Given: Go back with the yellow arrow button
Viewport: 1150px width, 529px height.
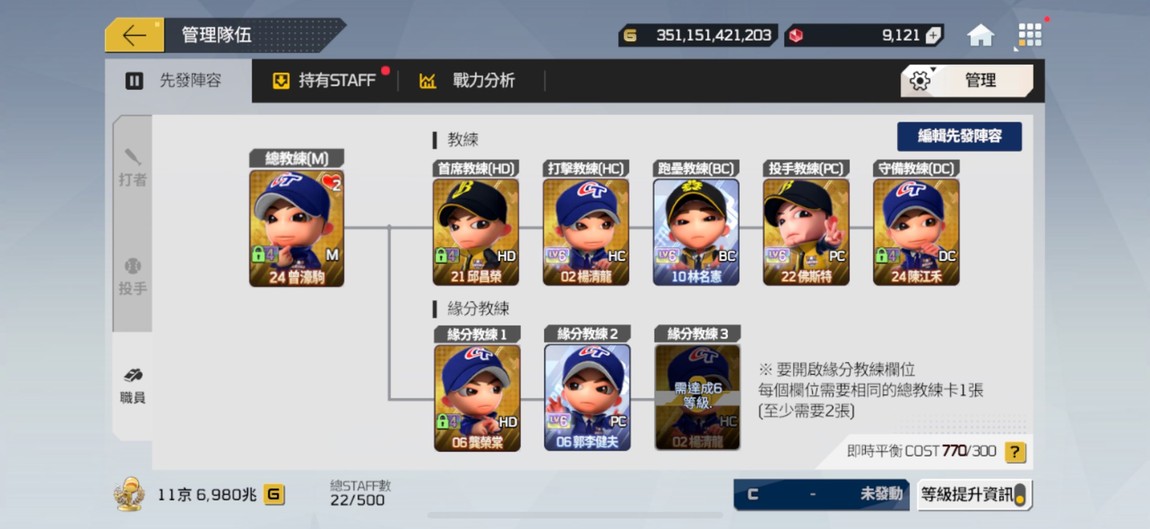Looking at the screenshot, I should [x=134, y=35].
